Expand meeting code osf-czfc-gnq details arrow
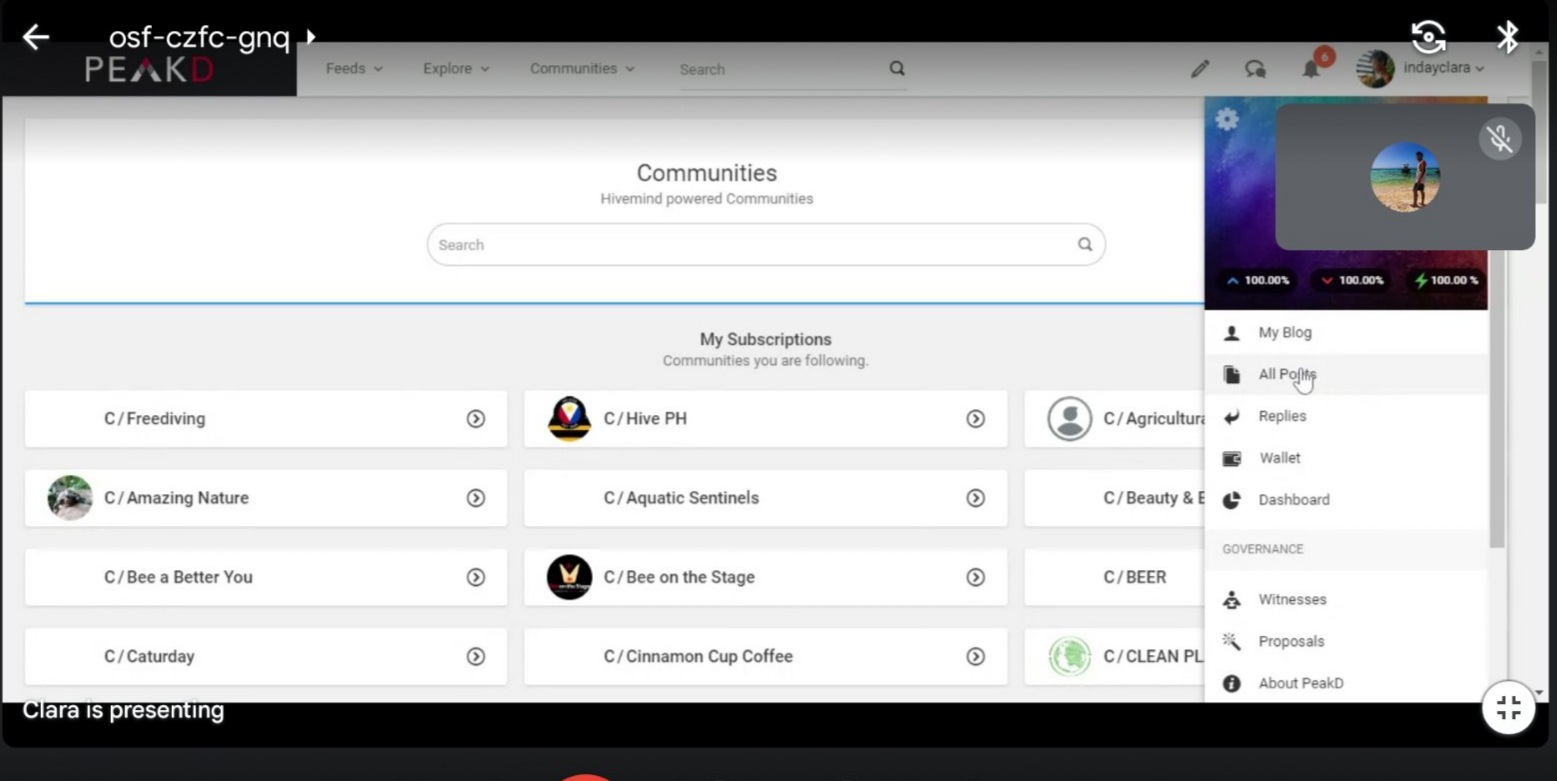The height and width of the screenshot is (781, 1557). 311,38
